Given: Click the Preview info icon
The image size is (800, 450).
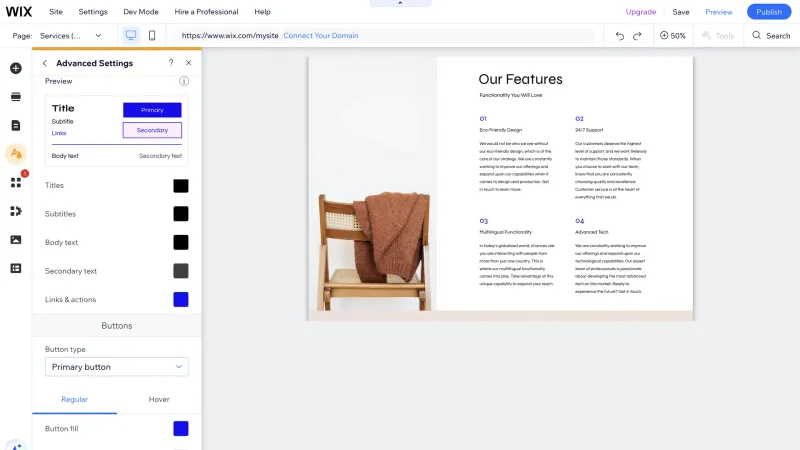Looking at the screenshot, I should 184,81.
